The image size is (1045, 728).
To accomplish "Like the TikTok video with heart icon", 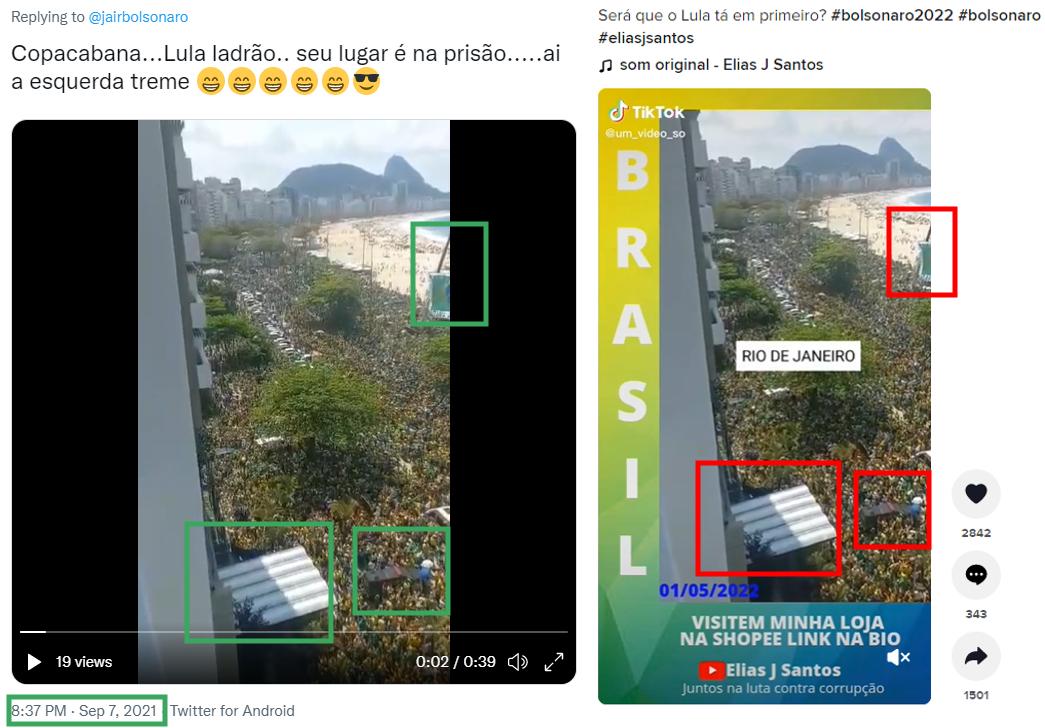I will tap(976, 494).
